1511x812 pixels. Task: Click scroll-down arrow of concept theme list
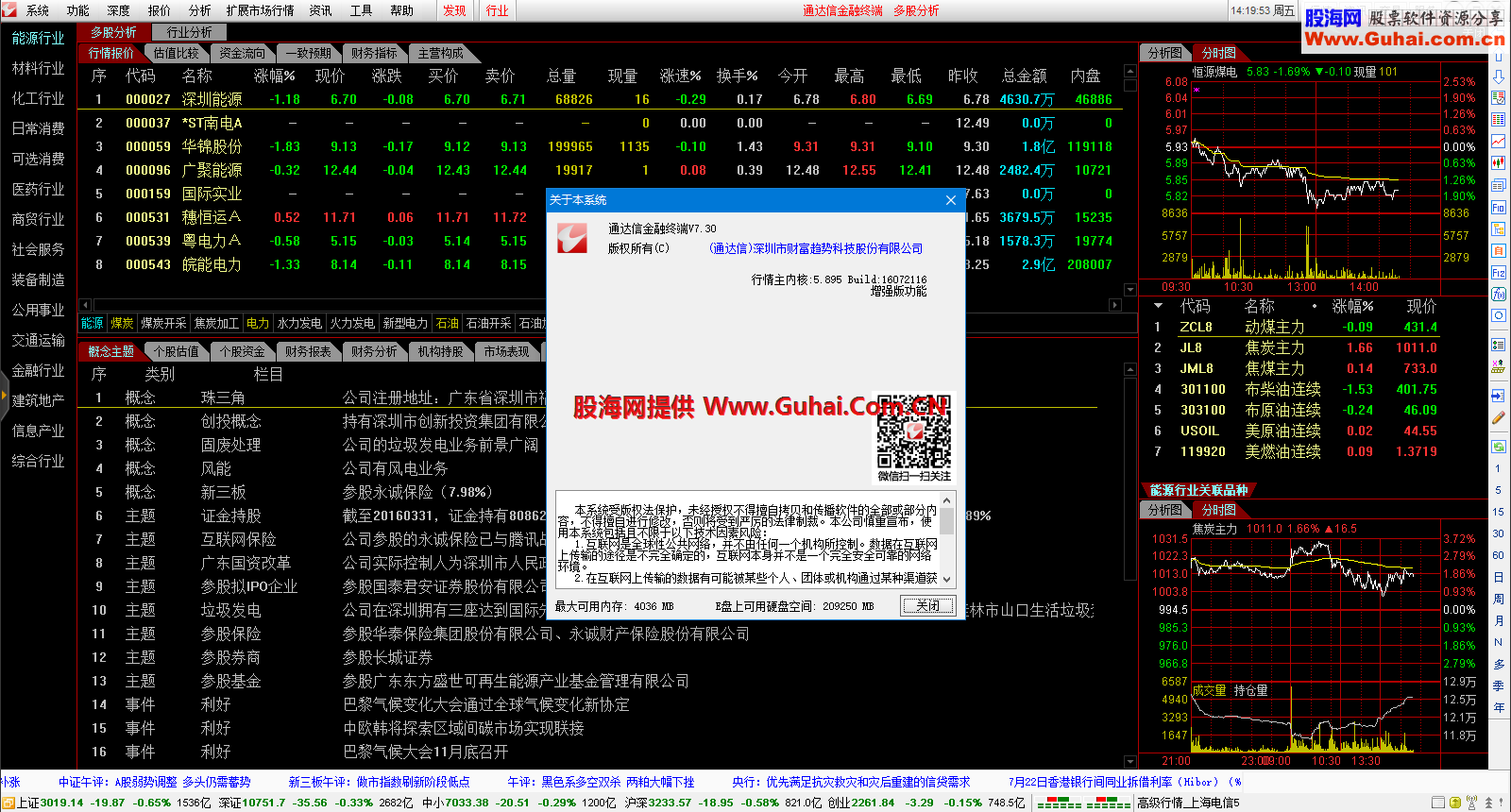coord(1130,760)
